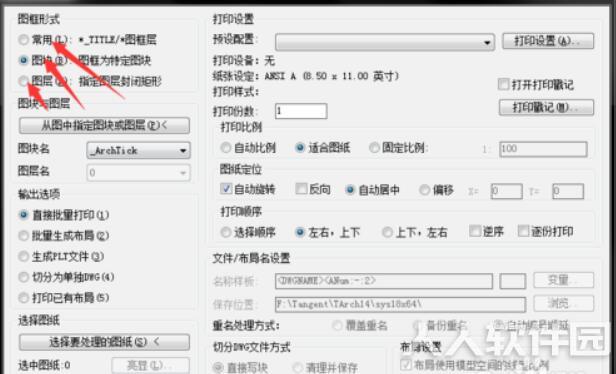616x374 pixels.
Task: Click the Y offset input field
Action: (x=568, y=191)
